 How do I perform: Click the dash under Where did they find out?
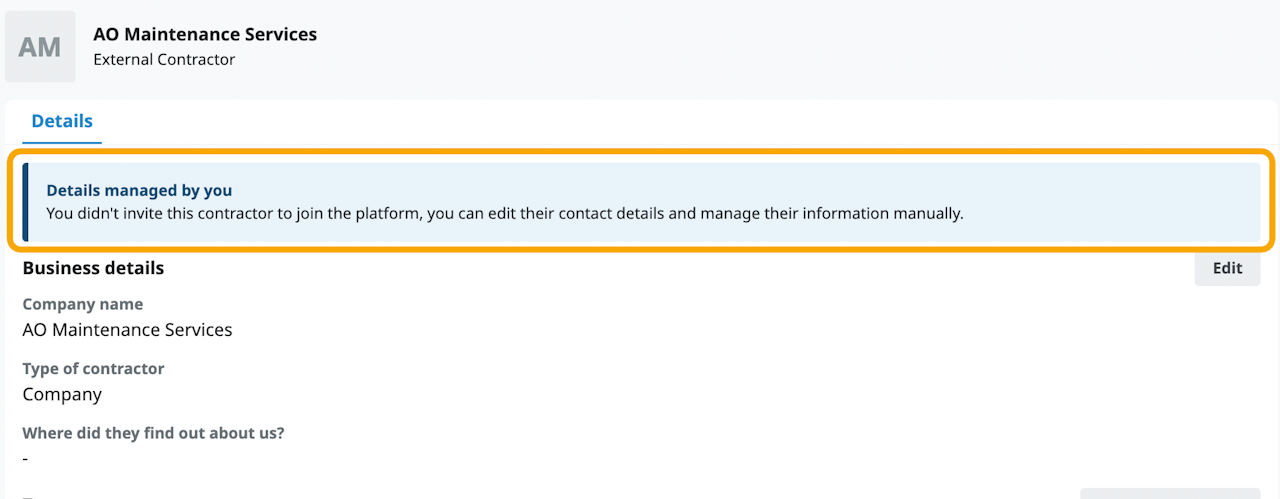(26, 458)
